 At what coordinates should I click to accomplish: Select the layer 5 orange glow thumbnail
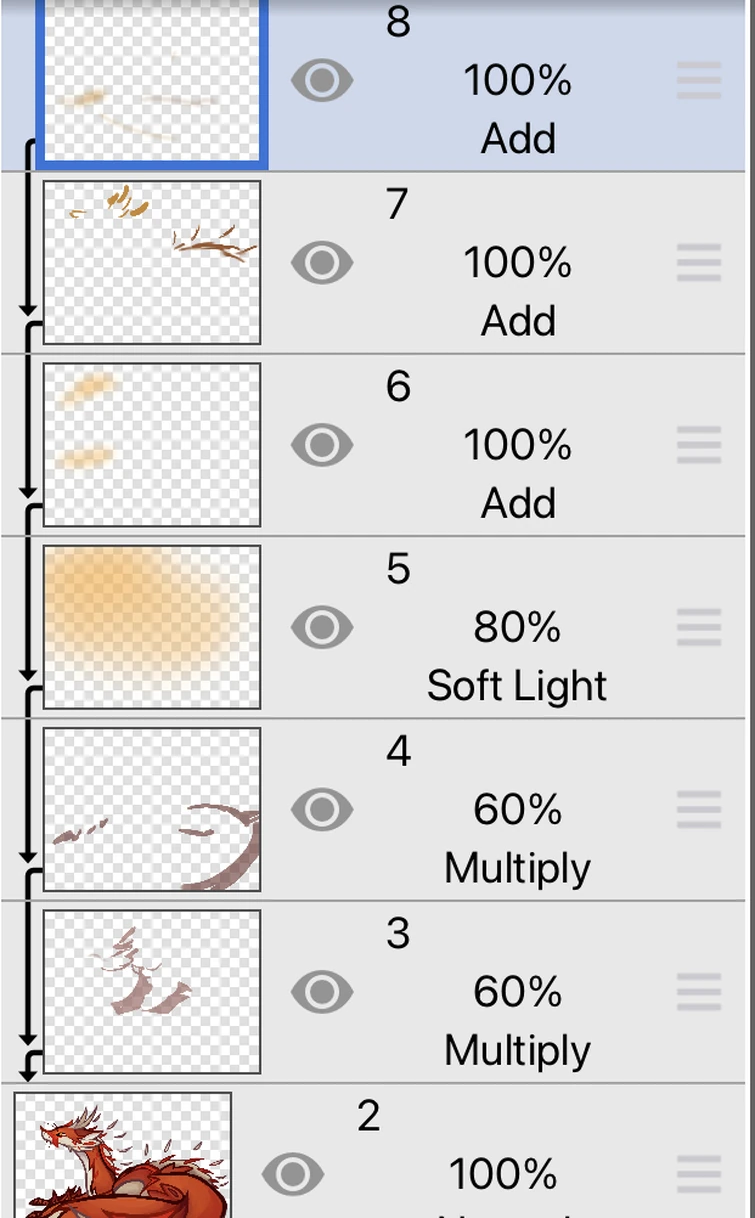152,627
